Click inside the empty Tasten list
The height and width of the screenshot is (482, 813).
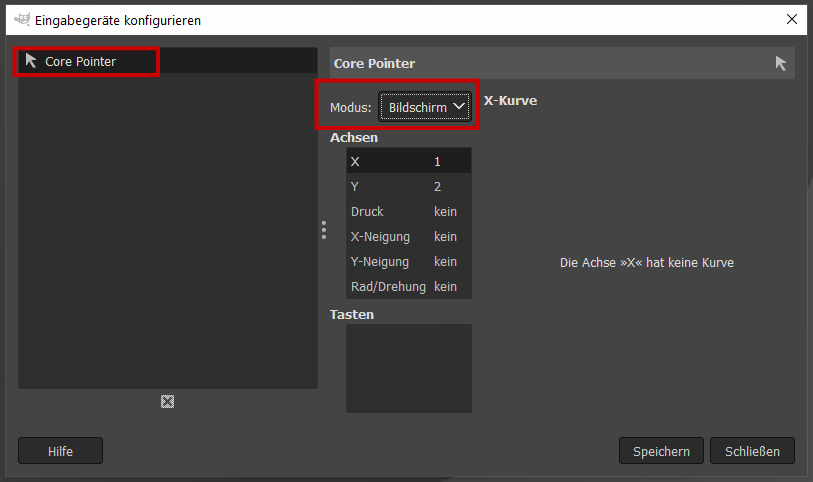(x=408, y=367)
